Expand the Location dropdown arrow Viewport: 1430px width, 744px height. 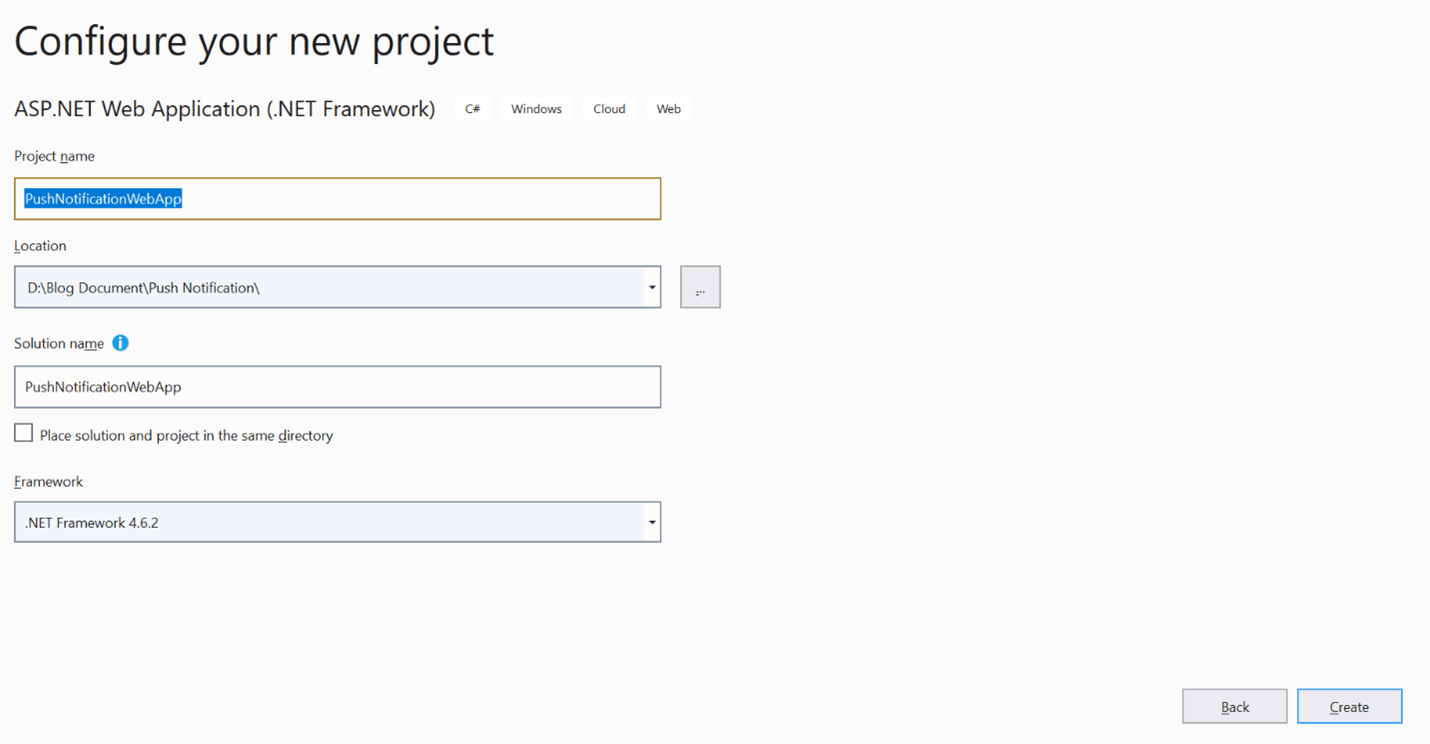coord(651,288)
